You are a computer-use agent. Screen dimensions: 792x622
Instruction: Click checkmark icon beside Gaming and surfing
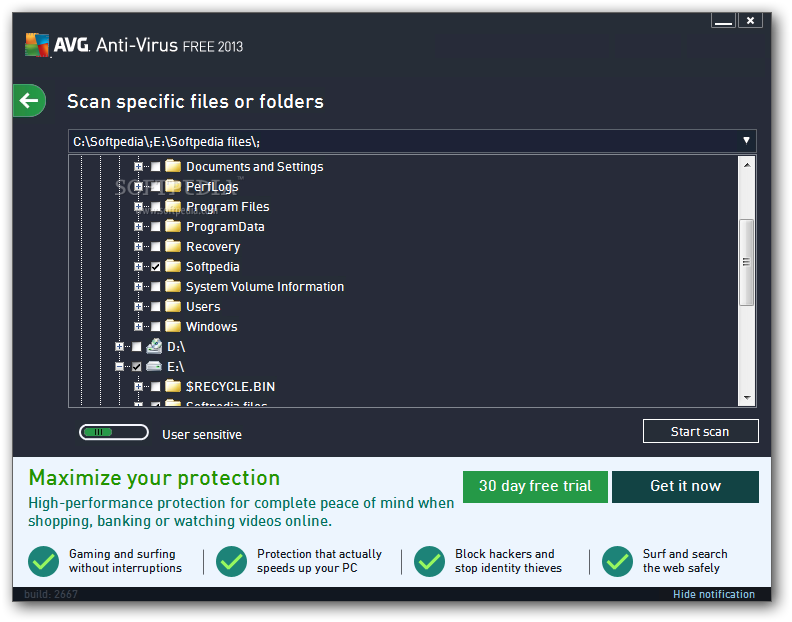click(x=44, y=561)
